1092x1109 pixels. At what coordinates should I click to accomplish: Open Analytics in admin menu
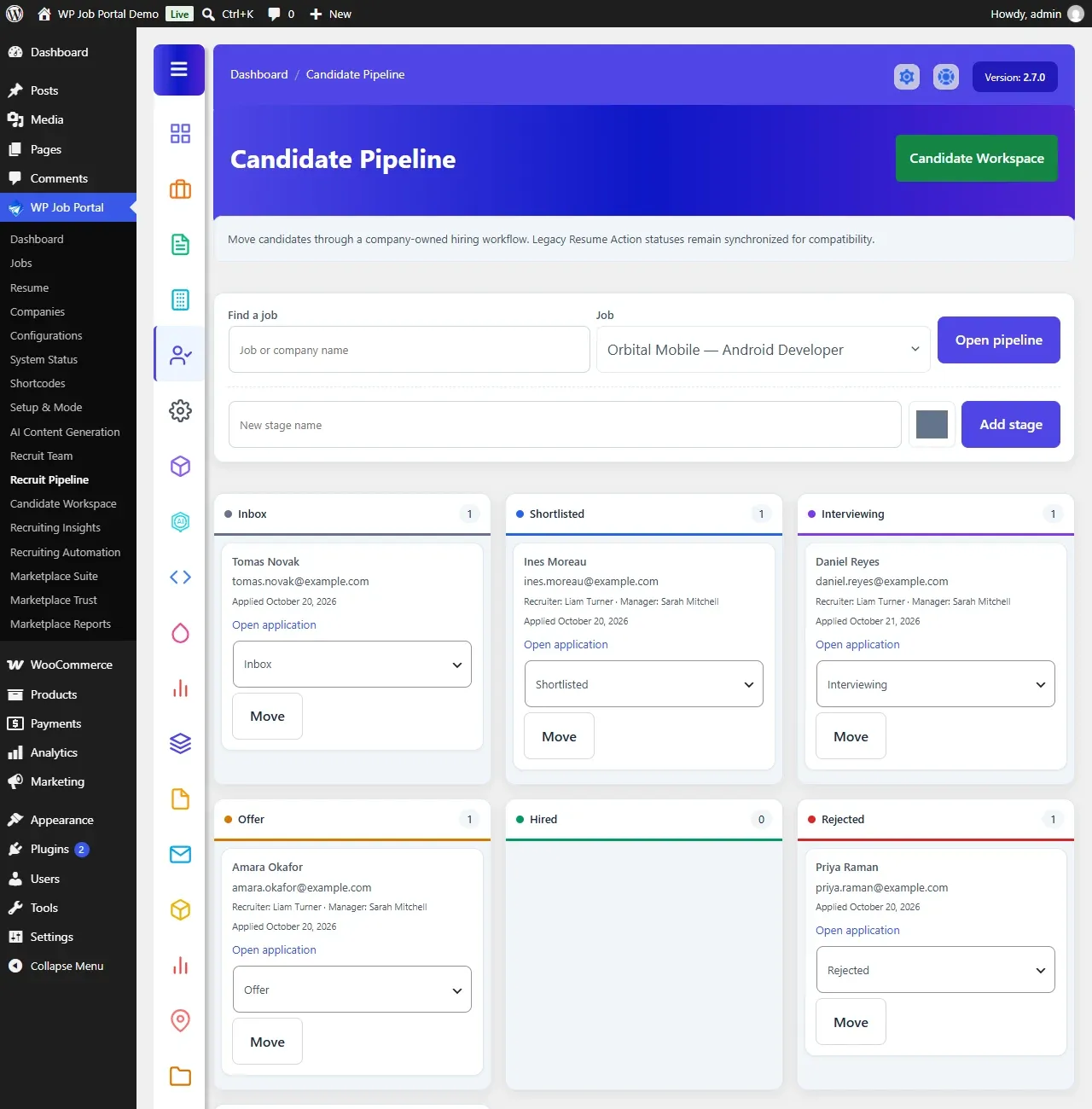click(x=68, y=752)
